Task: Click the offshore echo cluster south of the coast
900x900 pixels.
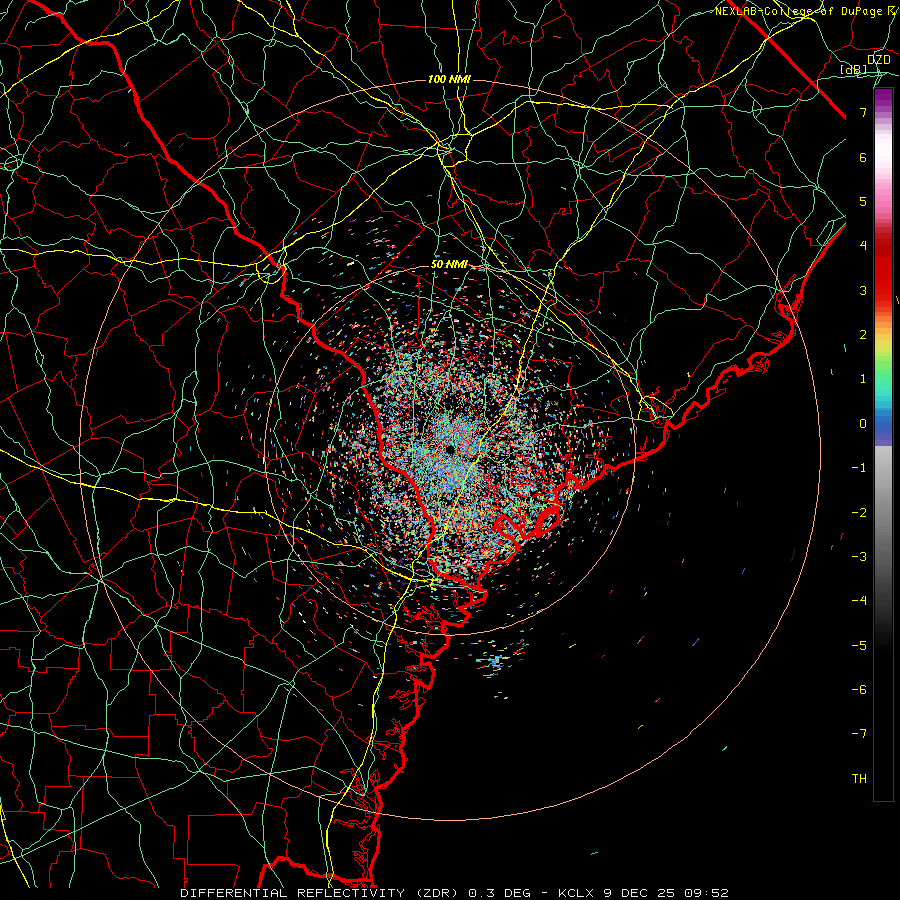Action: pos(495,660)
